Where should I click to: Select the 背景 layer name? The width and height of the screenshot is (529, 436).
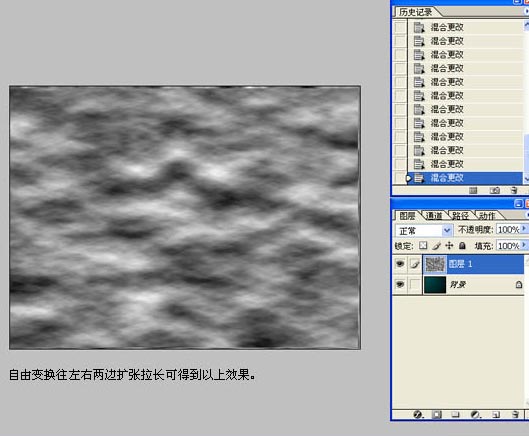pos(458,285)
